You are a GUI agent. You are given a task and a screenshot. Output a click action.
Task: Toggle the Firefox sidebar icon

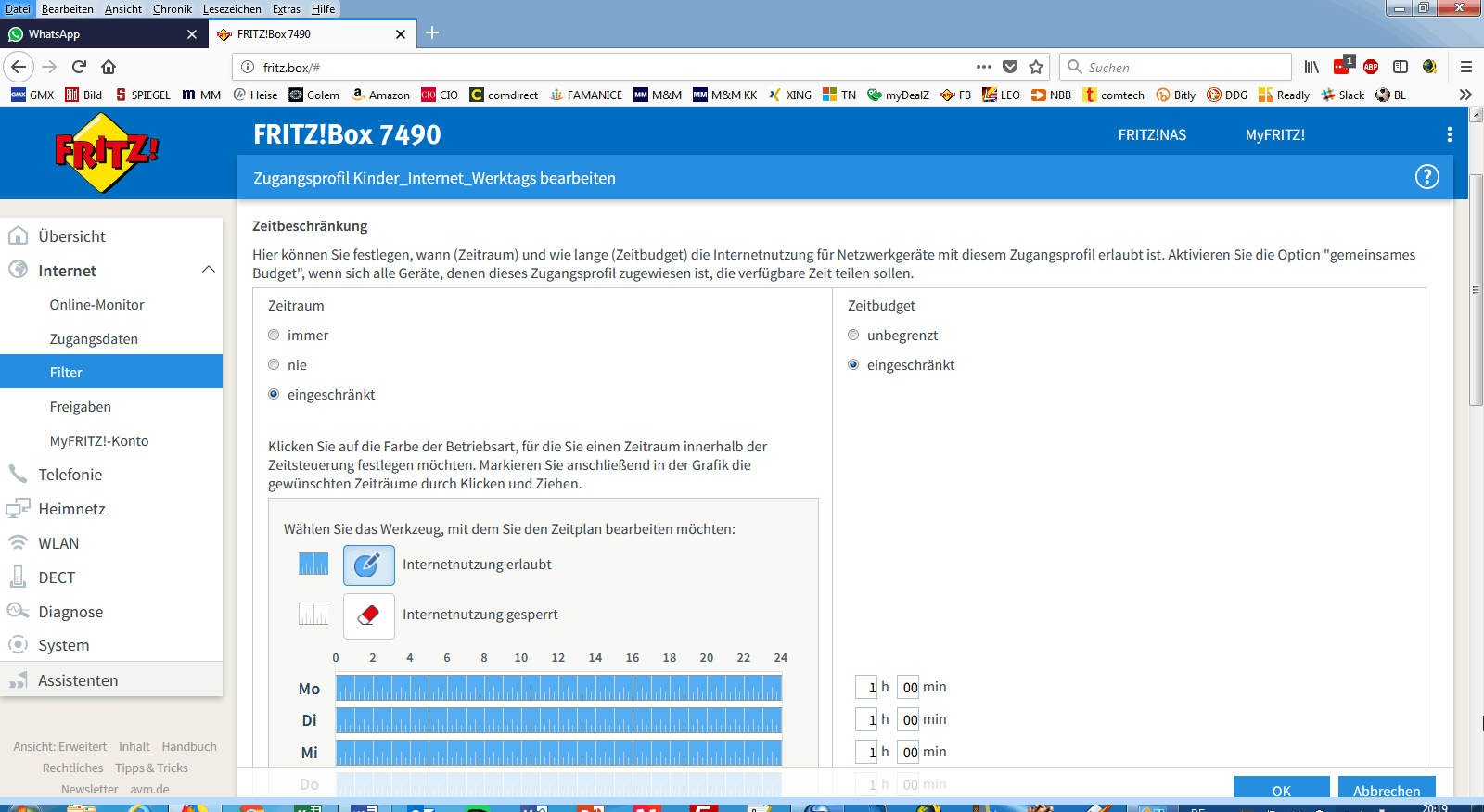point(1401,67)
